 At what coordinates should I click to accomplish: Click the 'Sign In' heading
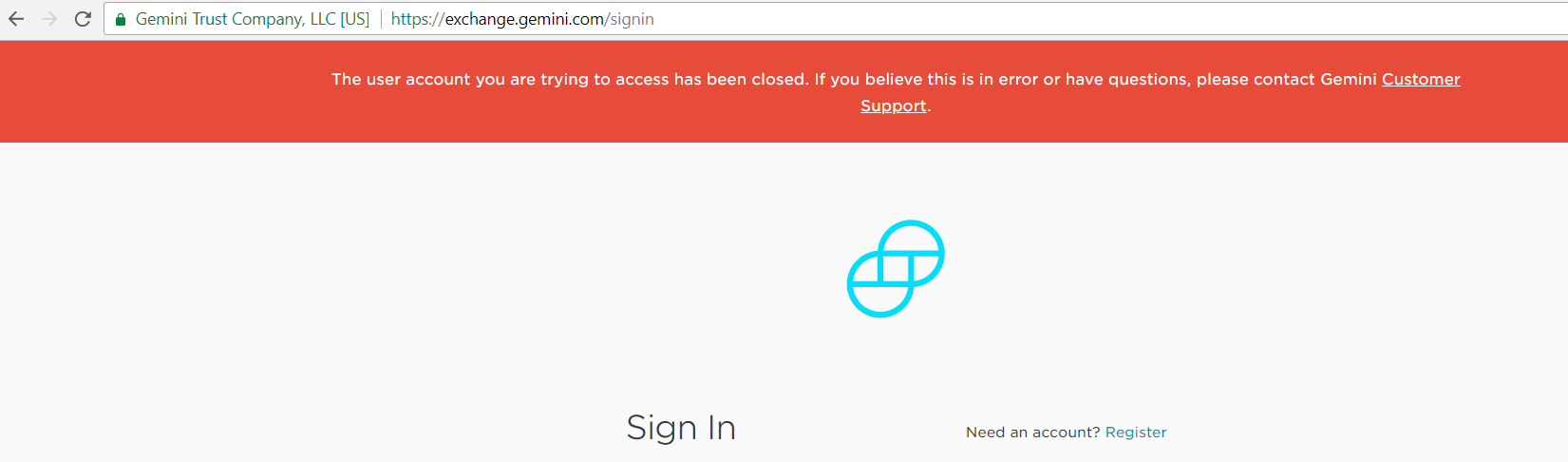point(681,428)
